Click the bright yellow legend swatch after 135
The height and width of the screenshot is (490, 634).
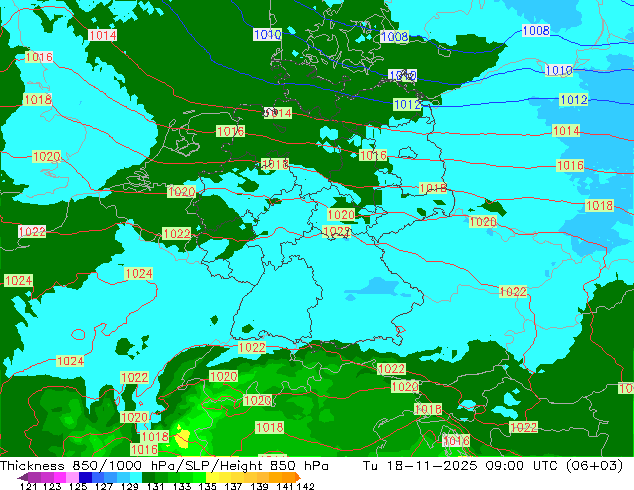(x=212, y=477)
